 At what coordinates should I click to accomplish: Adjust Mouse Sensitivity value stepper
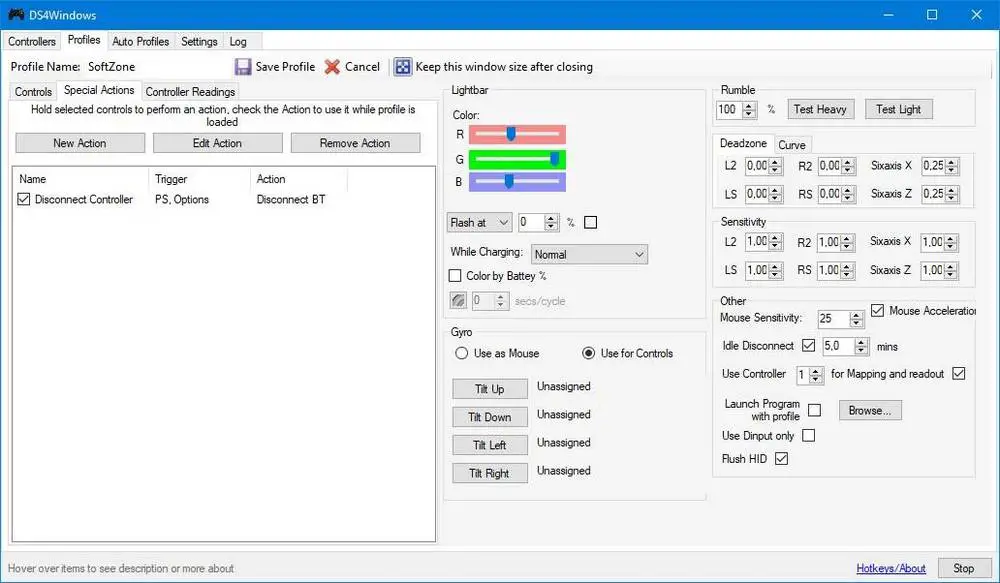coord(857,318)
